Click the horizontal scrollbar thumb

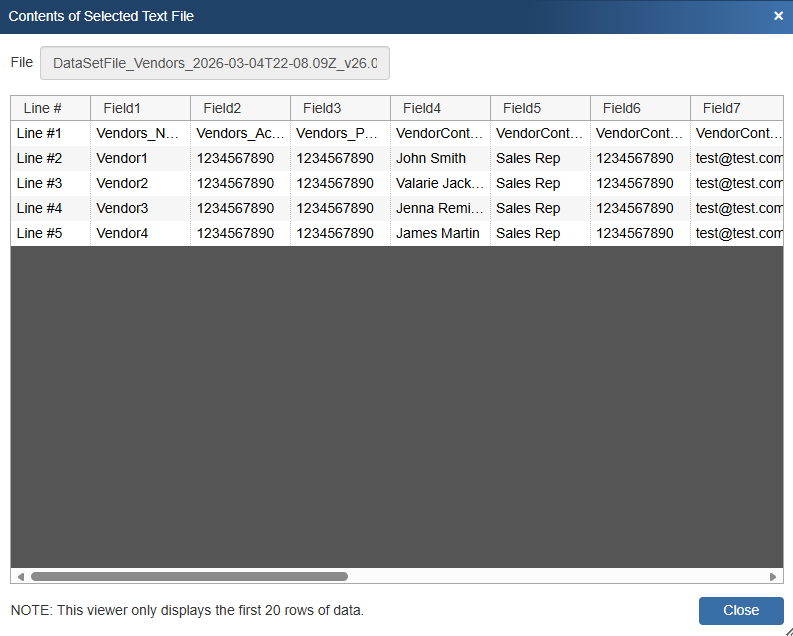point(189,577)
